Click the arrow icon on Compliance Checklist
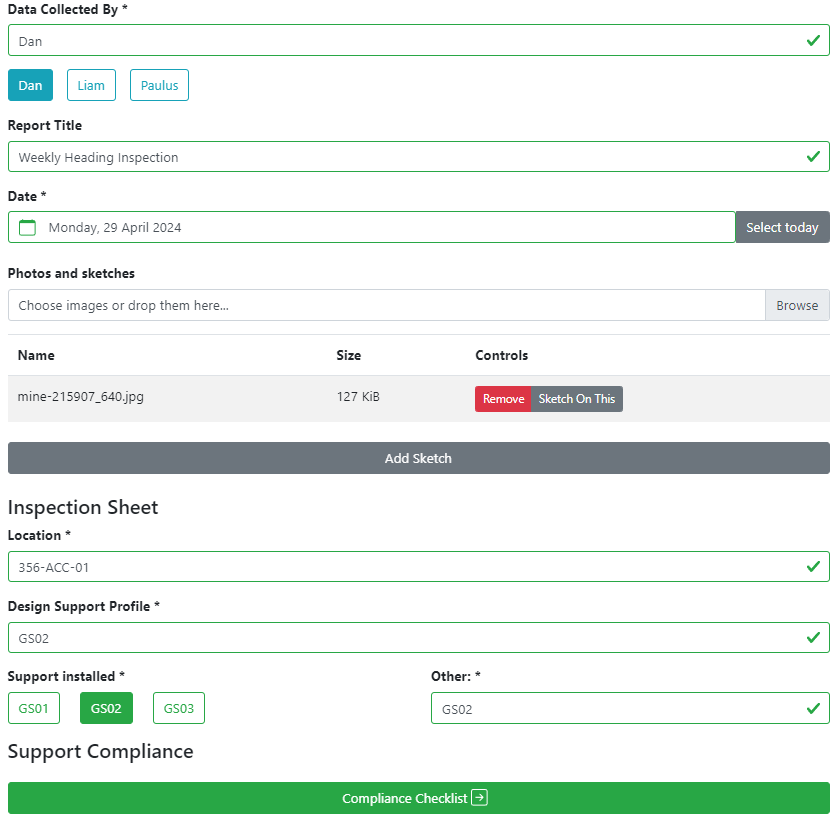 tap(480, 798)
